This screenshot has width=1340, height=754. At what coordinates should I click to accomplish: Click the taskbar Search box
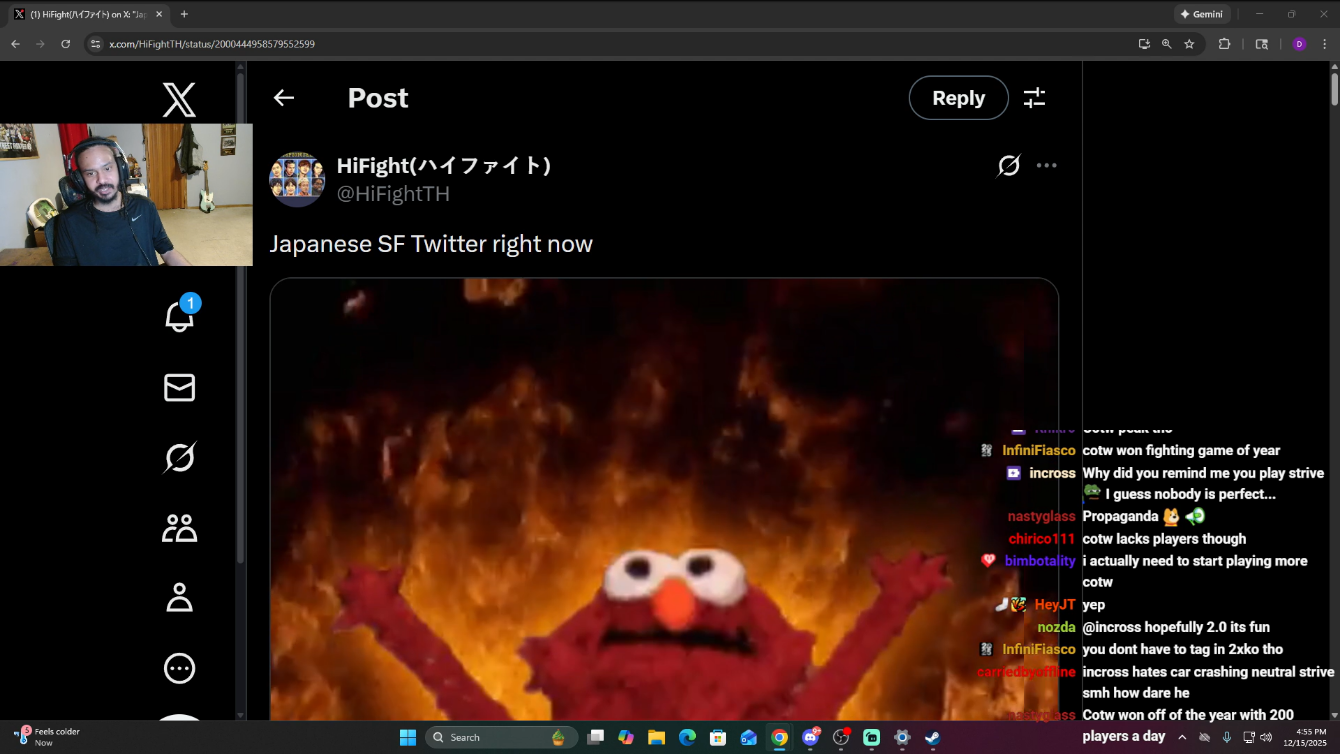(502, 738)
